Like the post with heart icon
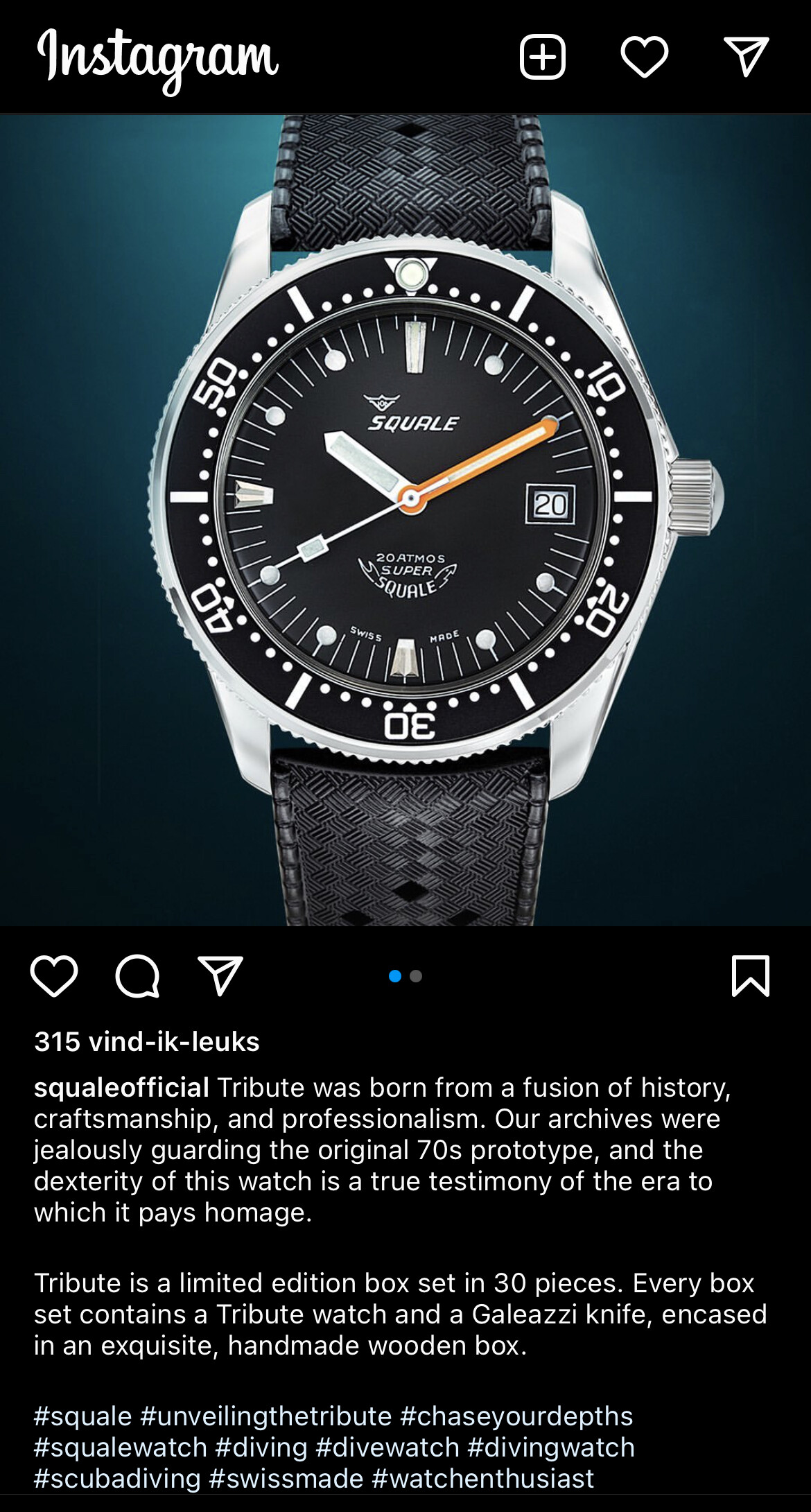This screenshot has width=811, height=1512. (54, 976)
